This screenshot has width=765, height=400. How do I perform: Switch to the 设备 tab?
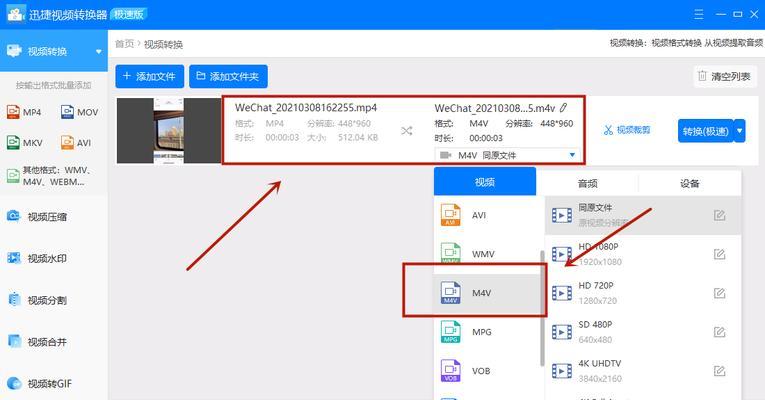pyautogui.click(x=690, y=183)
